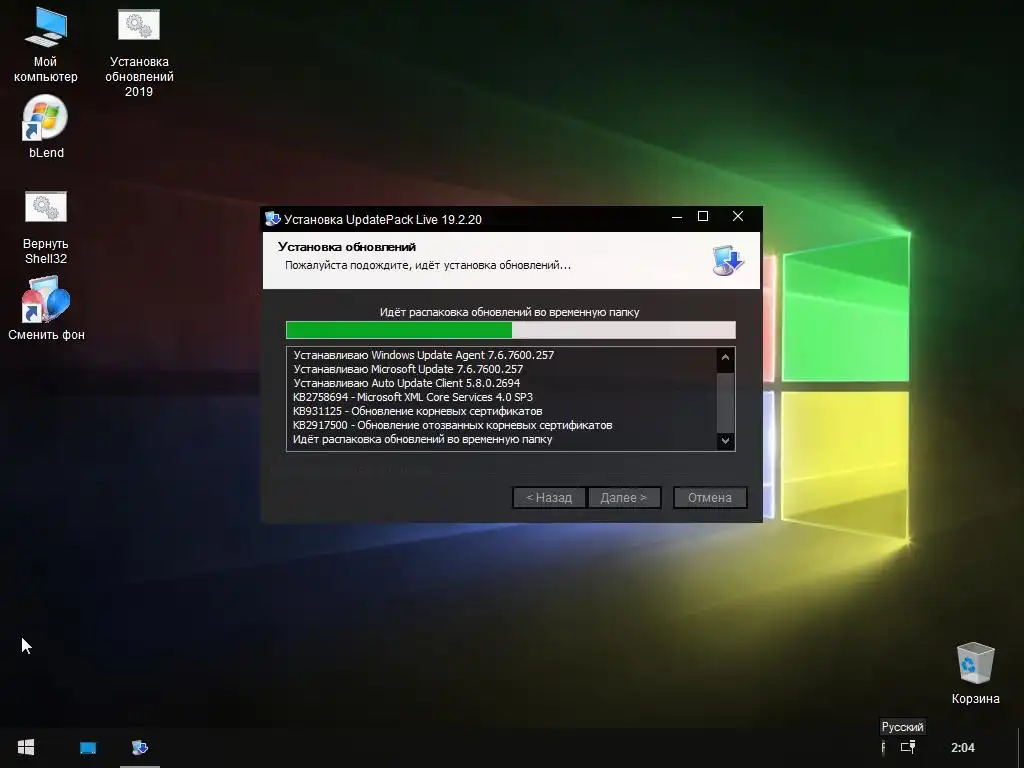Minimize the UpdatePack Live window
The image size is (1024, 768).
click(x=677, y=217)
